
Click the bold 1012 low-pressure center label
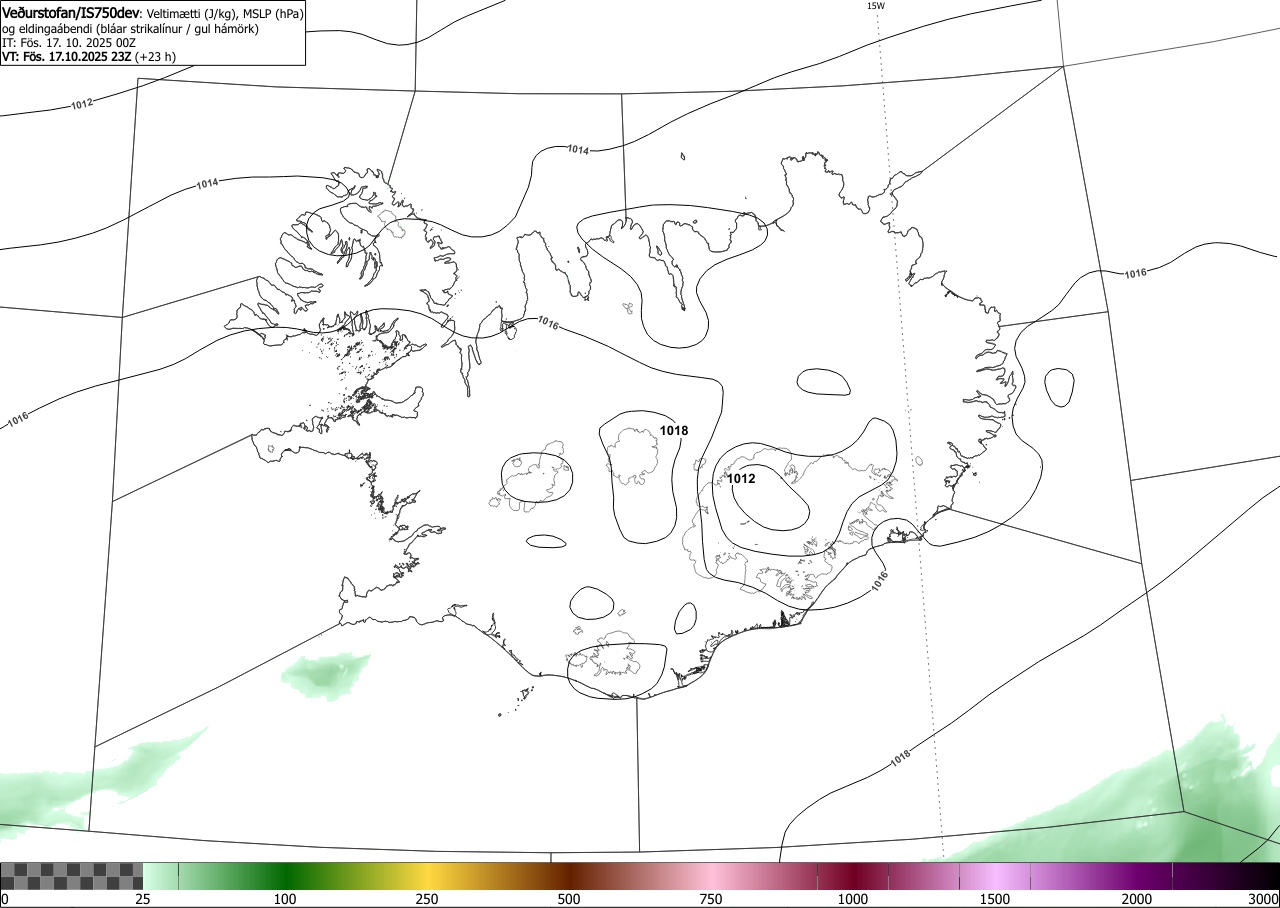741,479
